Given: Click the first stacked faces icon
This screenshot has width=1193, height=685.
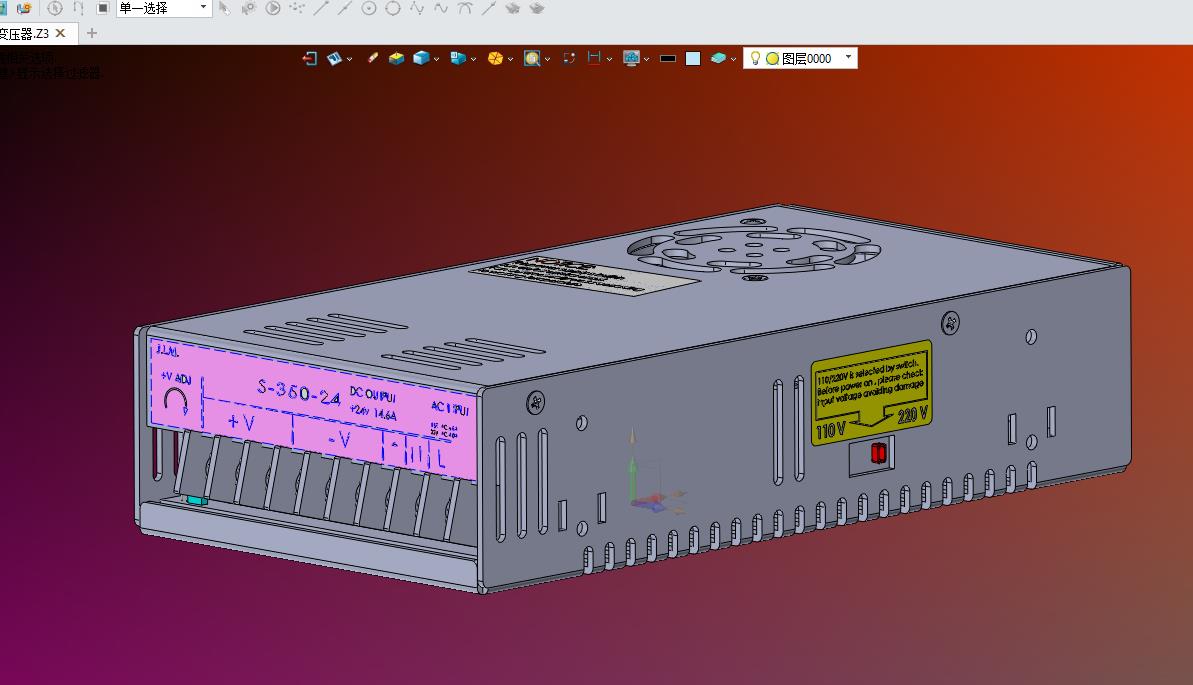Looking at the screenshot, I should point(513,8).
